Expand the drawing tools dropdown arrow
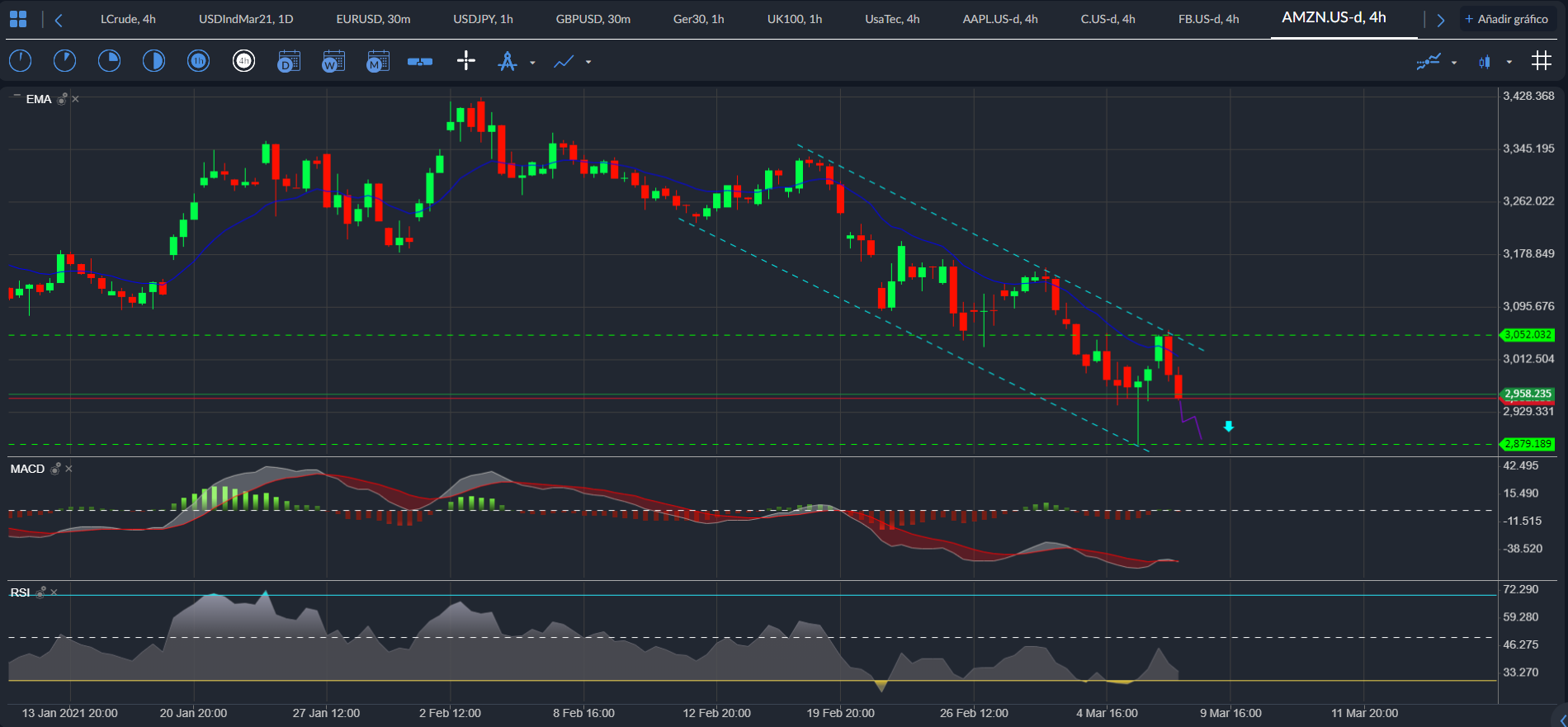This screenshot has width=1568, height=727. coord(532,62)
